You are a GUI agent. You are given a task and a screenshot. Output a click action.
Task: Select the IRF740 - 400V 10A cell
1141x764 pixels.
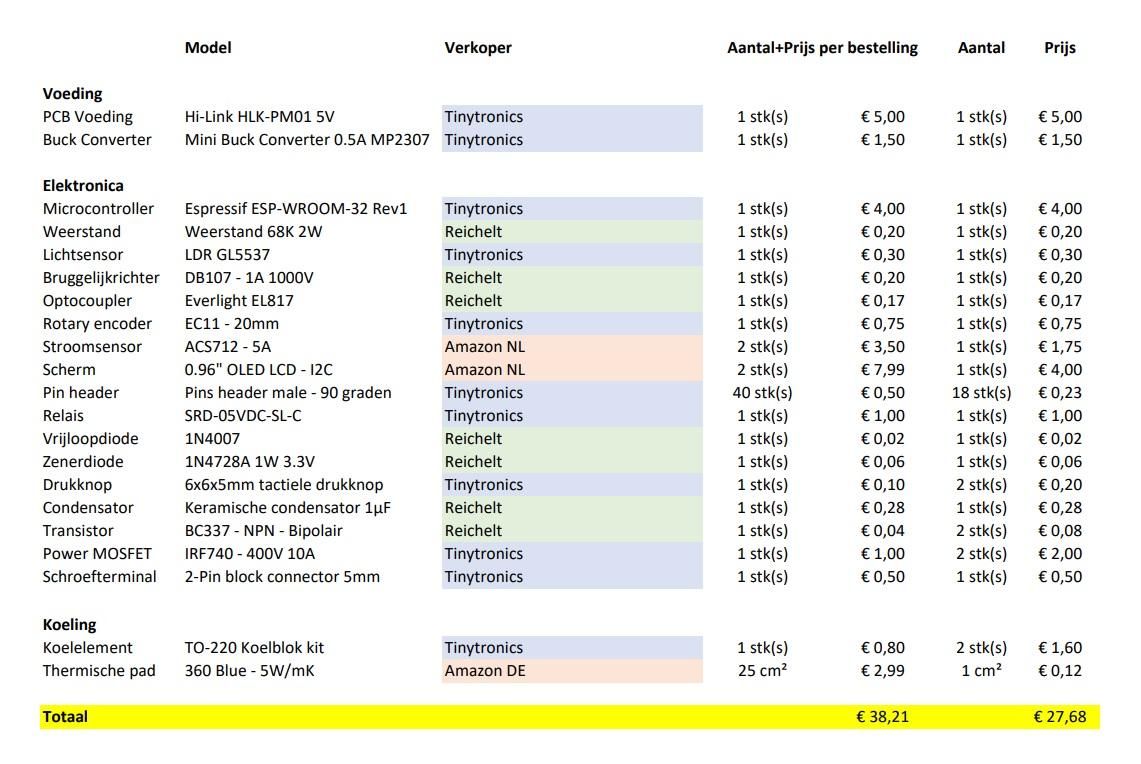tap(250, 554)
